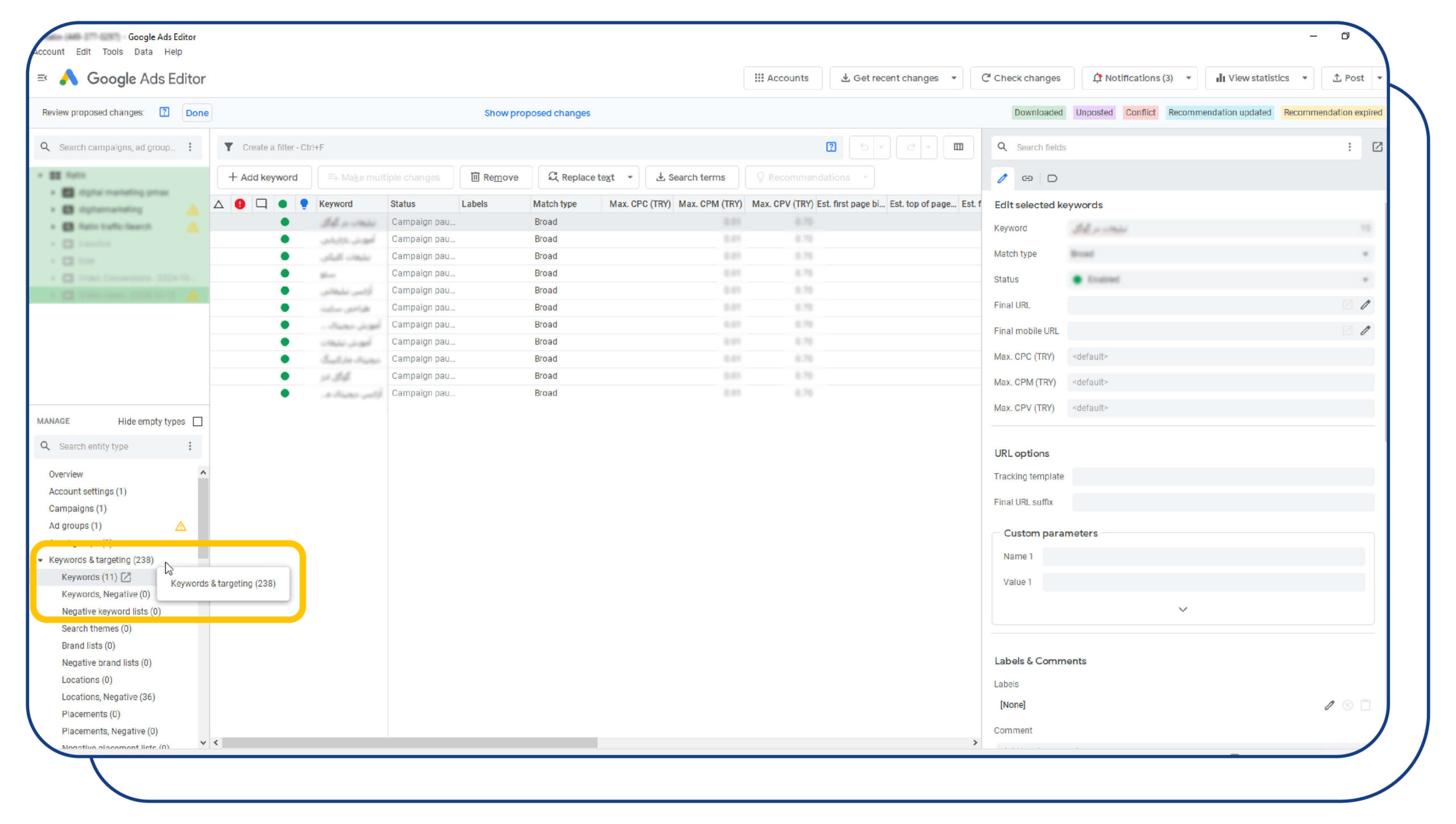Collapse the Keywords & targeting tree node
This screenshot has width=1456, height=824.
tap(40, 560)
